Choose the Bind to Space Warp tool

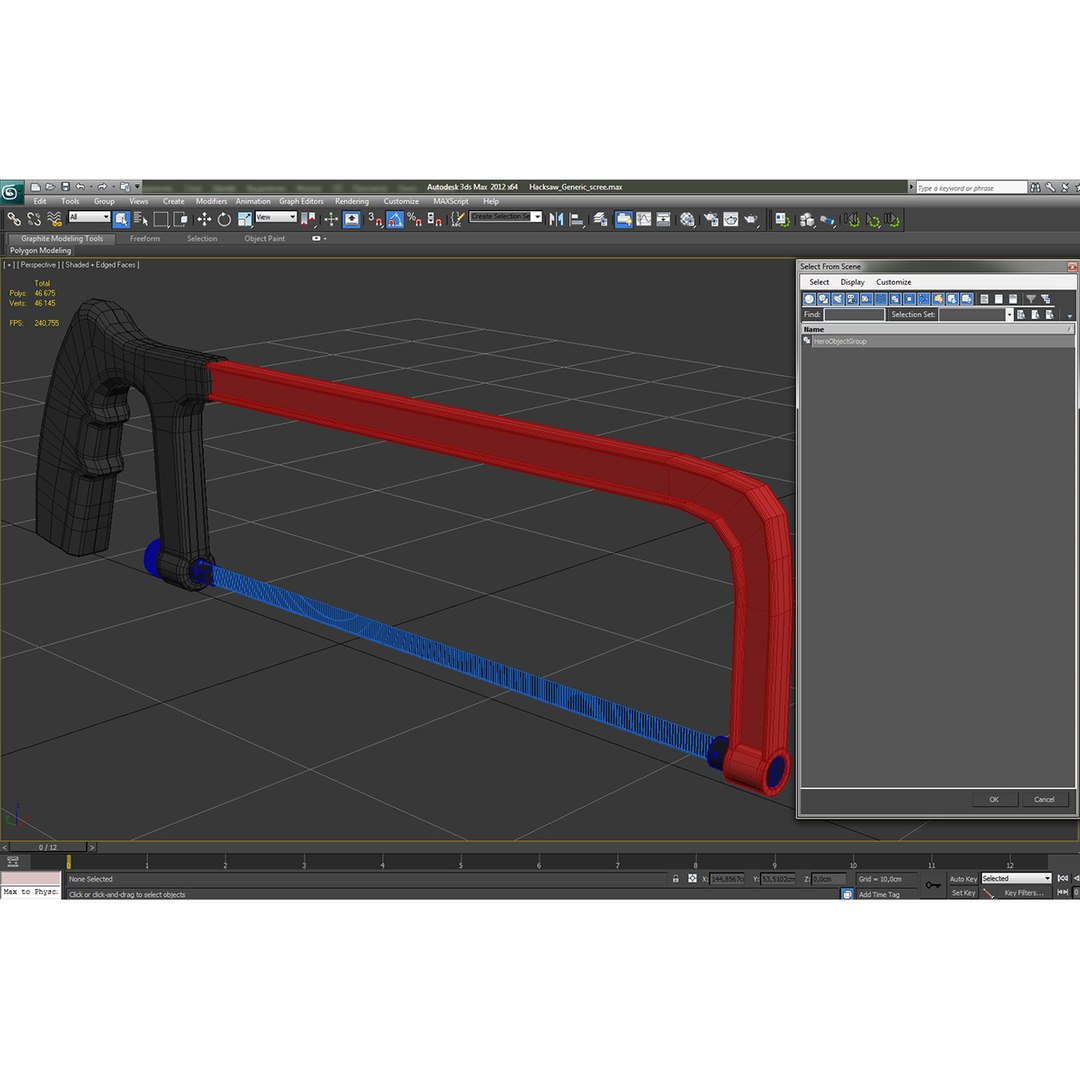(x=54, y=219)
